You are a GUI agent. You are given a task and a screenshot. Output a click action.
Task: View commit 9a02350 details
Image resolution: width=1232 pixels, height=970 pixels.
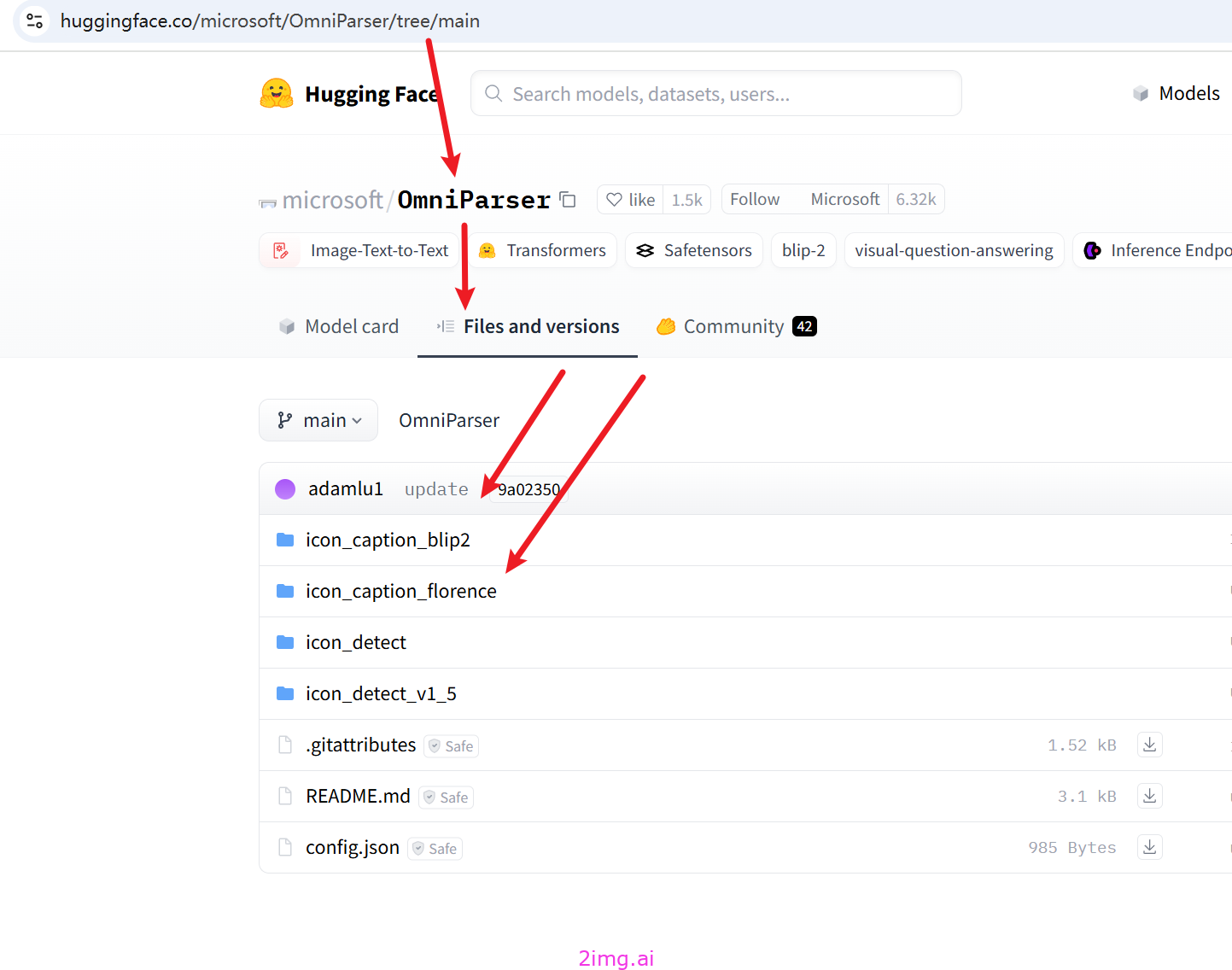pyautogui.click(x=528, y=488)
